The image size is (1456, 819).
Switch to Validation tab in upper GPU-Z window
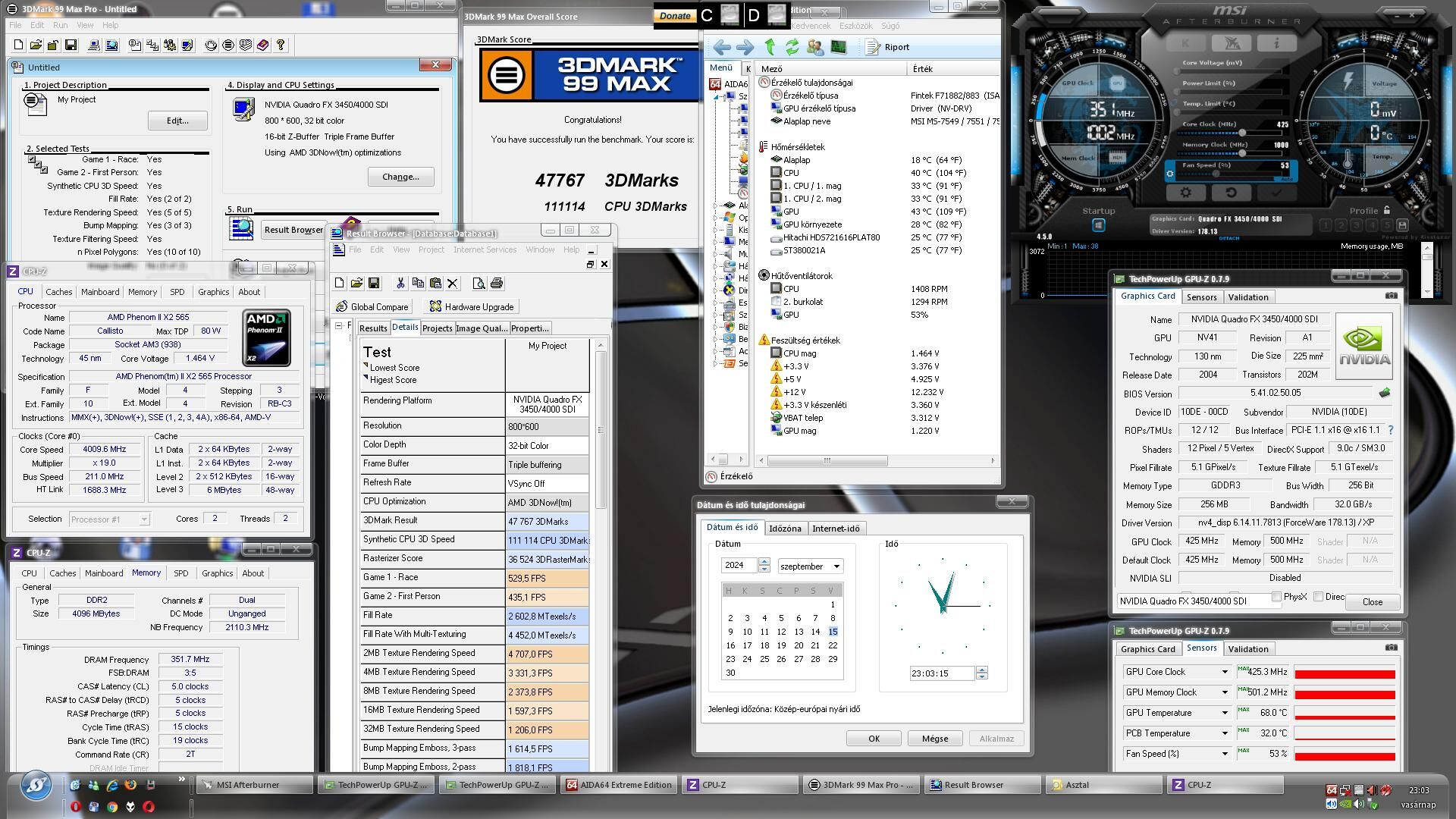coord(1247,297)
